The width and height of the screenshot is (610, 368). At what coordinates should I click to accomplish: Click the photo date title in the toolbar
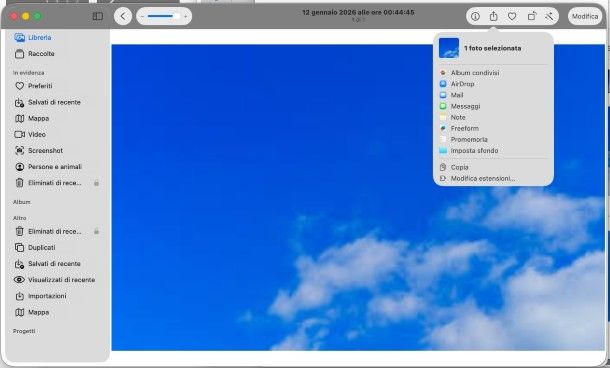point(358,12)
